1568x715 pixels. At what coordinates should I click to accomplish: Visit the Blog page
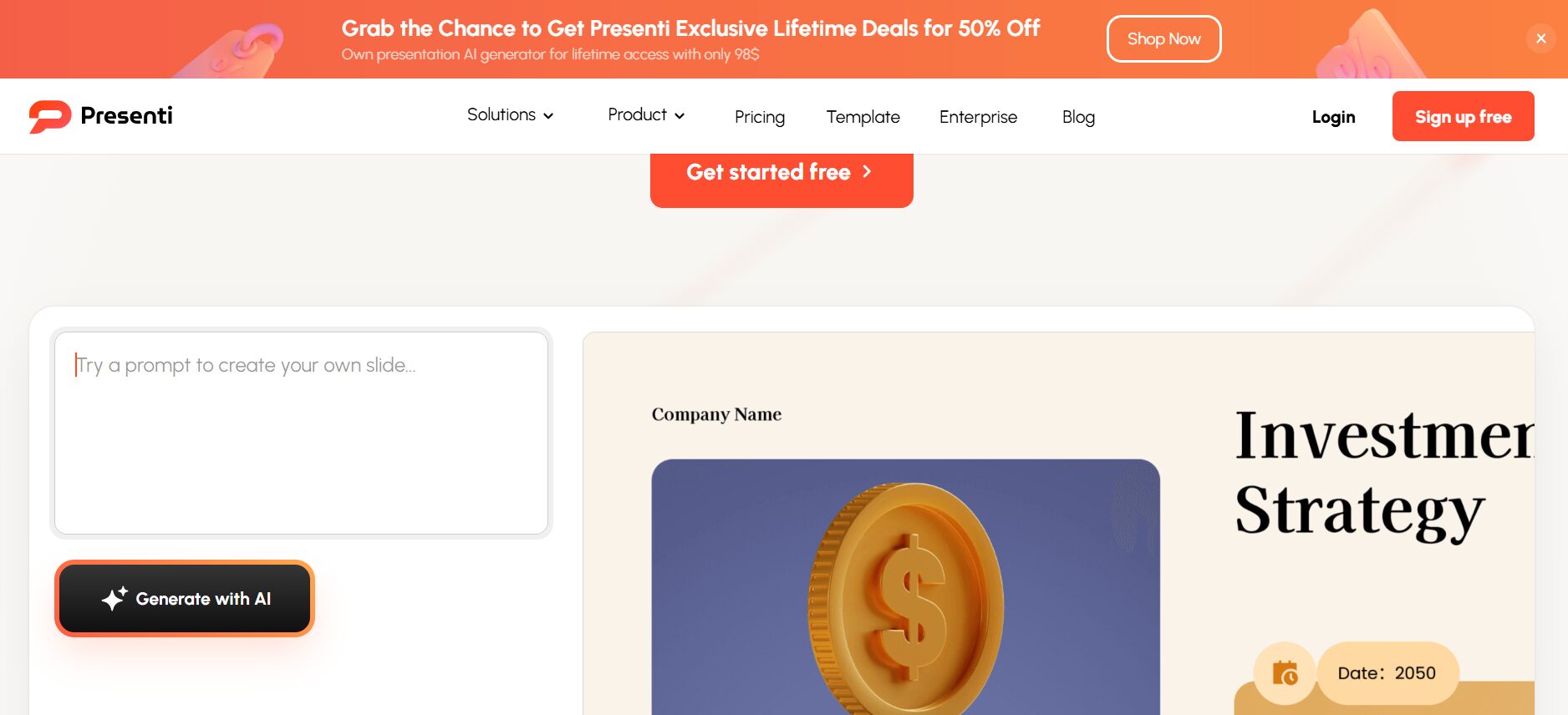pyautogui.click(x=1078, y=117)
